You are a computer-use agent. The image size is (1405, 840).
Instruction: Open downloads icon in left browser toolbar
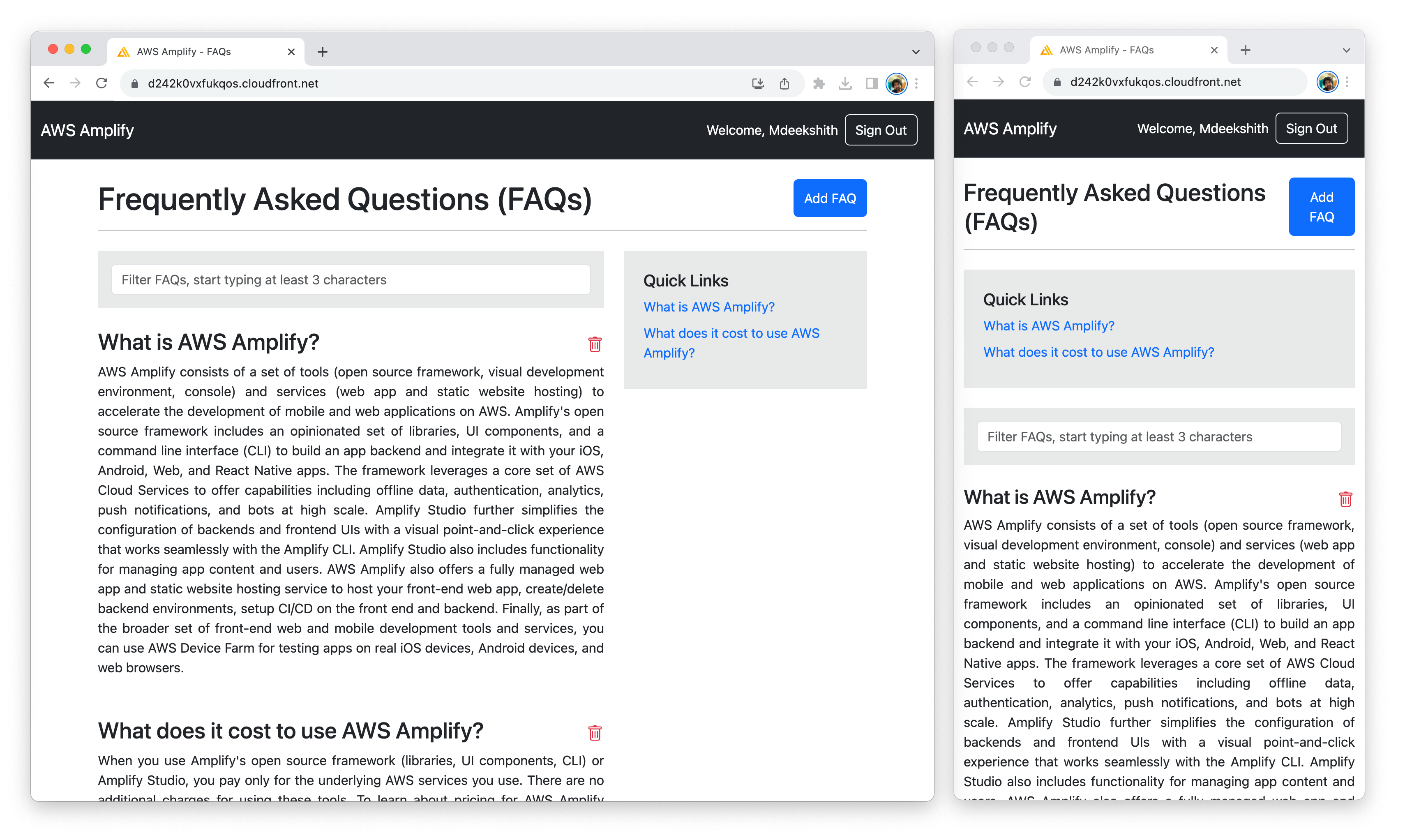point(845,84)
